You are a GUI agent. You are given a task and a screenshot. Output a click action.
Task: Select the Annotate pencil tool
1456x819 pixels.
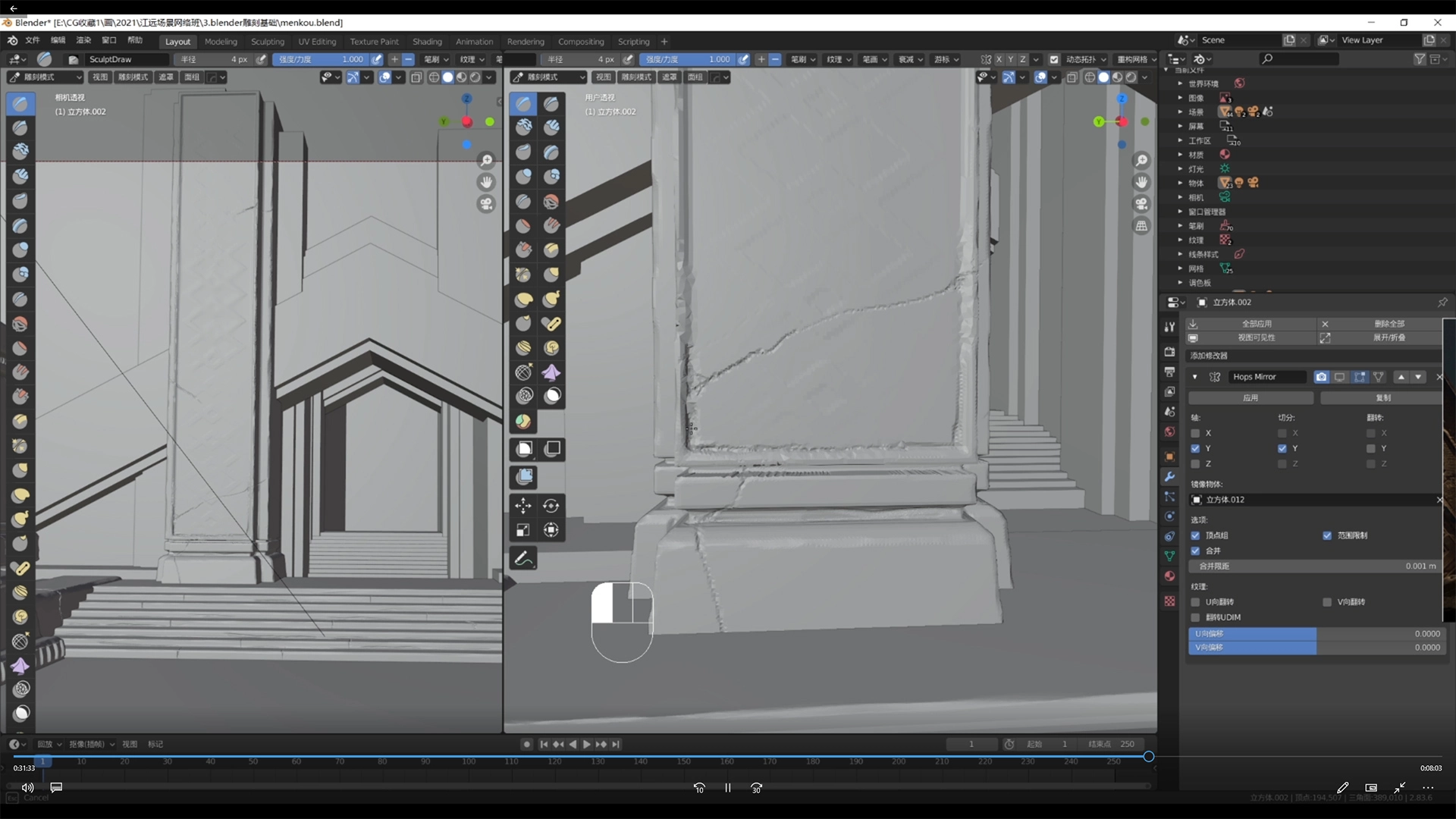523,559
